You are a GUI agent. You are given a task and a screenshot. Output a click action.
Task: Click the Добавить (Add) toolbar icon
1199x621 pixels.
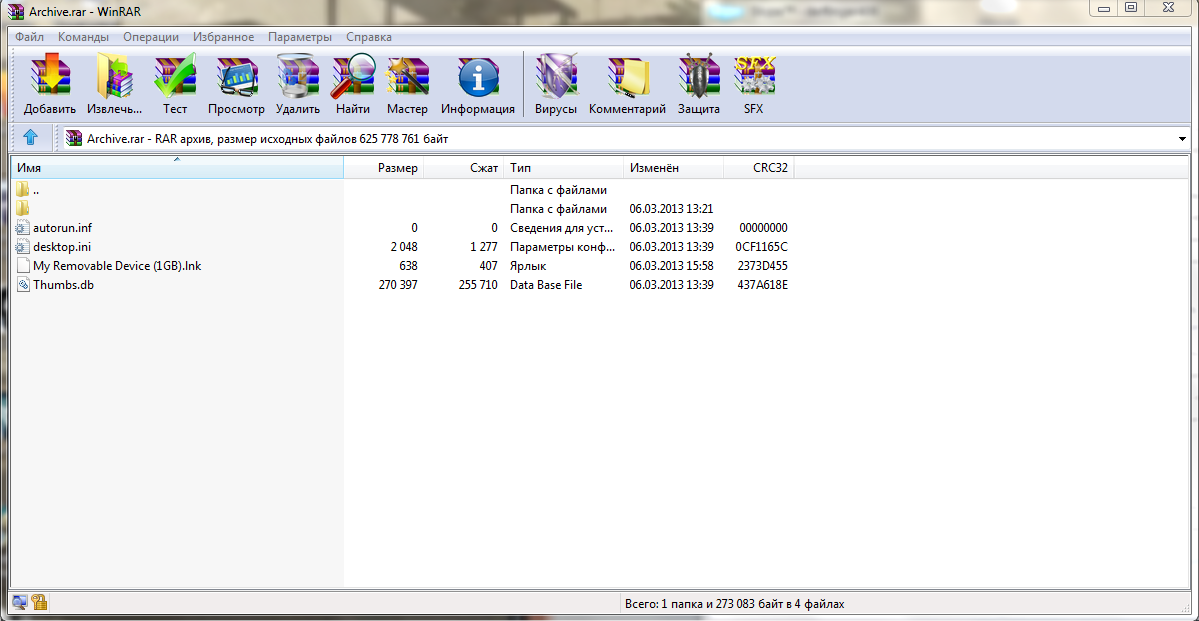pyautogui.click(x=50, y=76)
